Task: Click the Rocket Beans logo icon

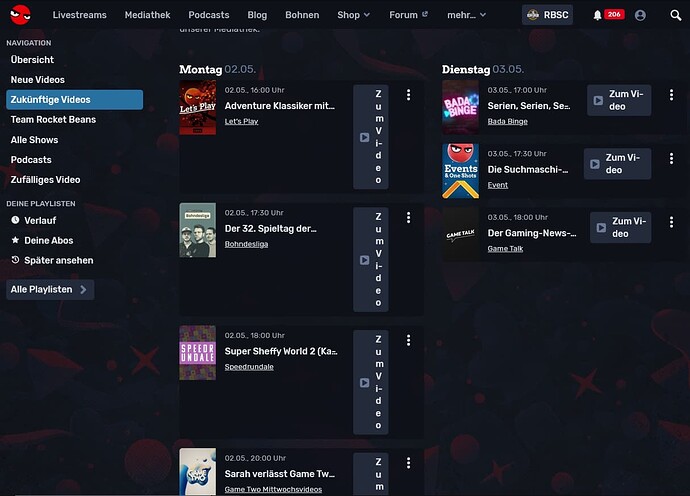Action: point(20,15)
